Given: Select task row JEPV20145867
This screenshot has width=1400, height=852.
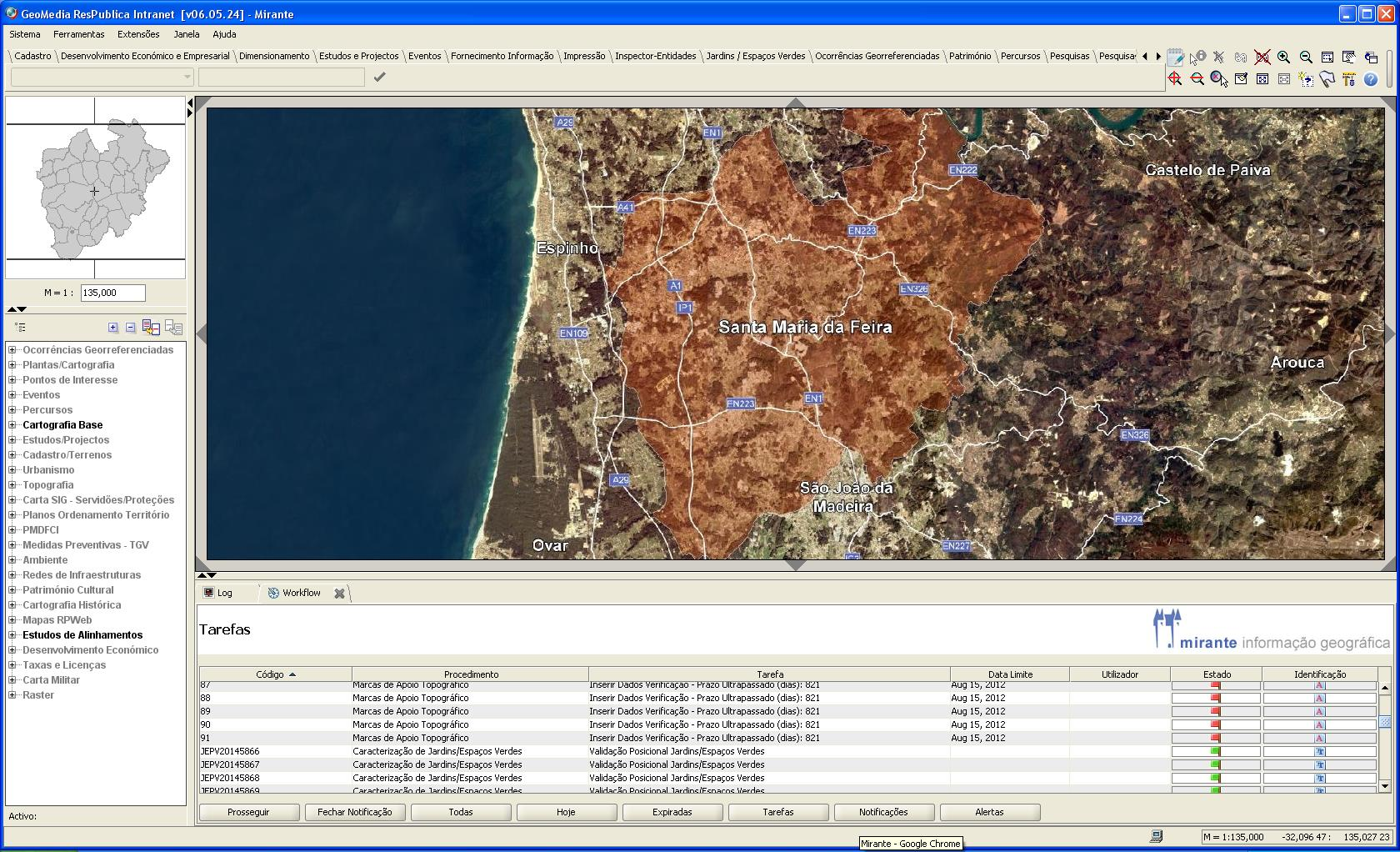Looking at the screenshot, I should [787, 764].
